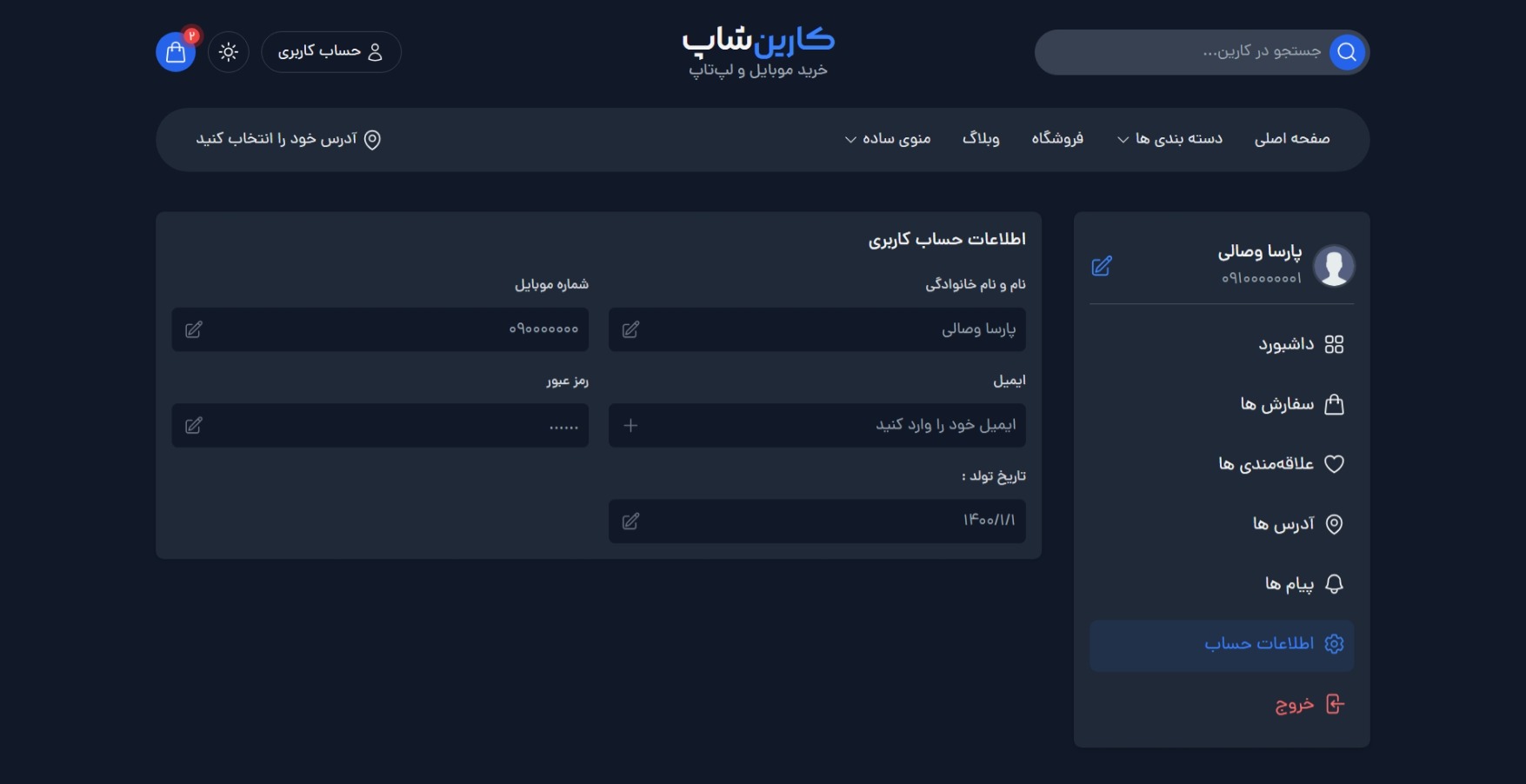1526x784 pixels.
Task: Open آدرس ها in sidebar
Action: click(x=1222, y=524)
